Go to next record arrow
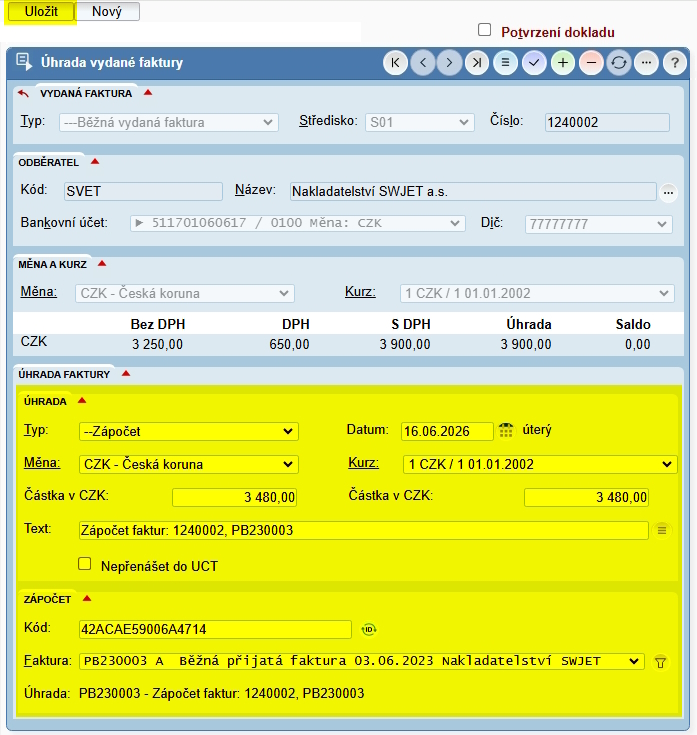The width and height of the screenshot is (697, 735). (x=449, y=63)
